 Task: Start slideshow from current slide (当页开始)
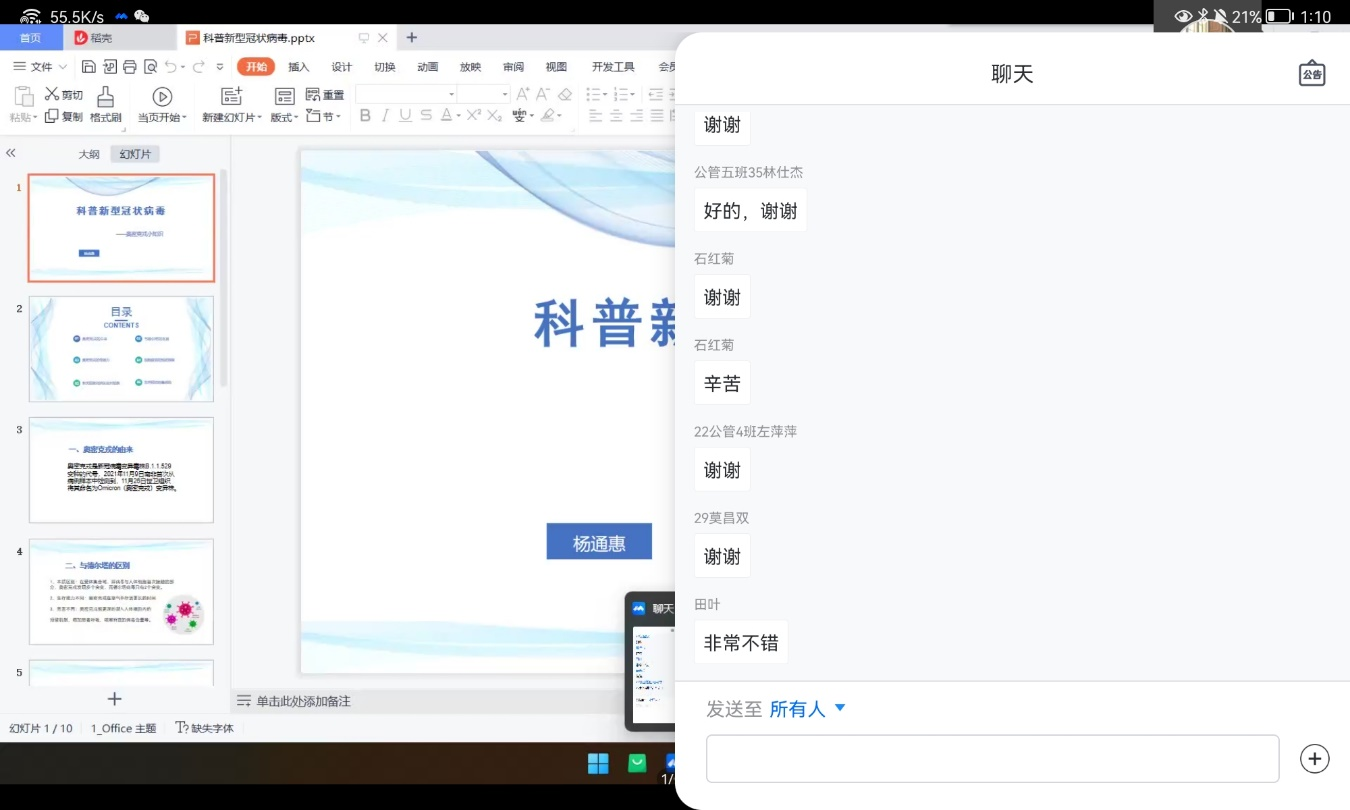coord(162,97)
